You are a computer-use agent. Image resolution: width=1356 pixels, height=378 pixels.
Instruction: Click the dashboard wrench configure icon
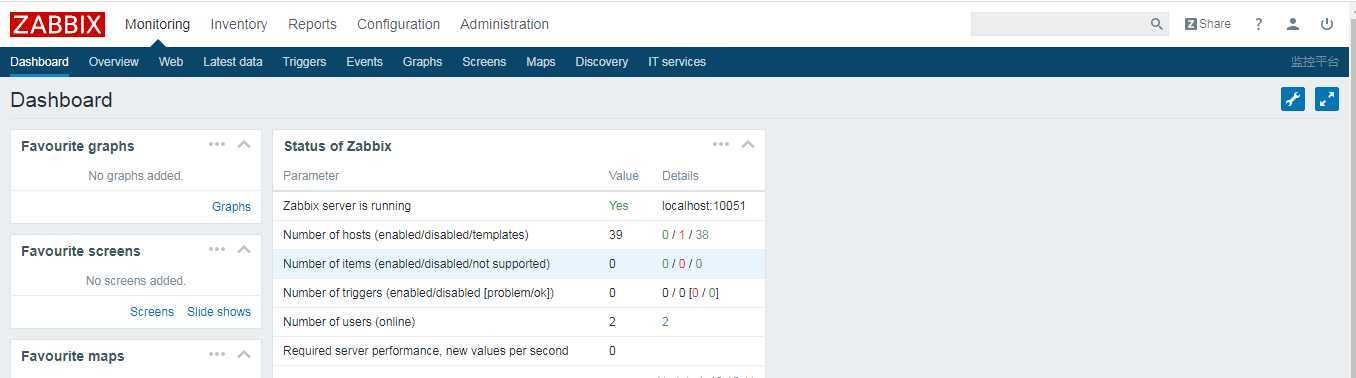click(1293, 99)
